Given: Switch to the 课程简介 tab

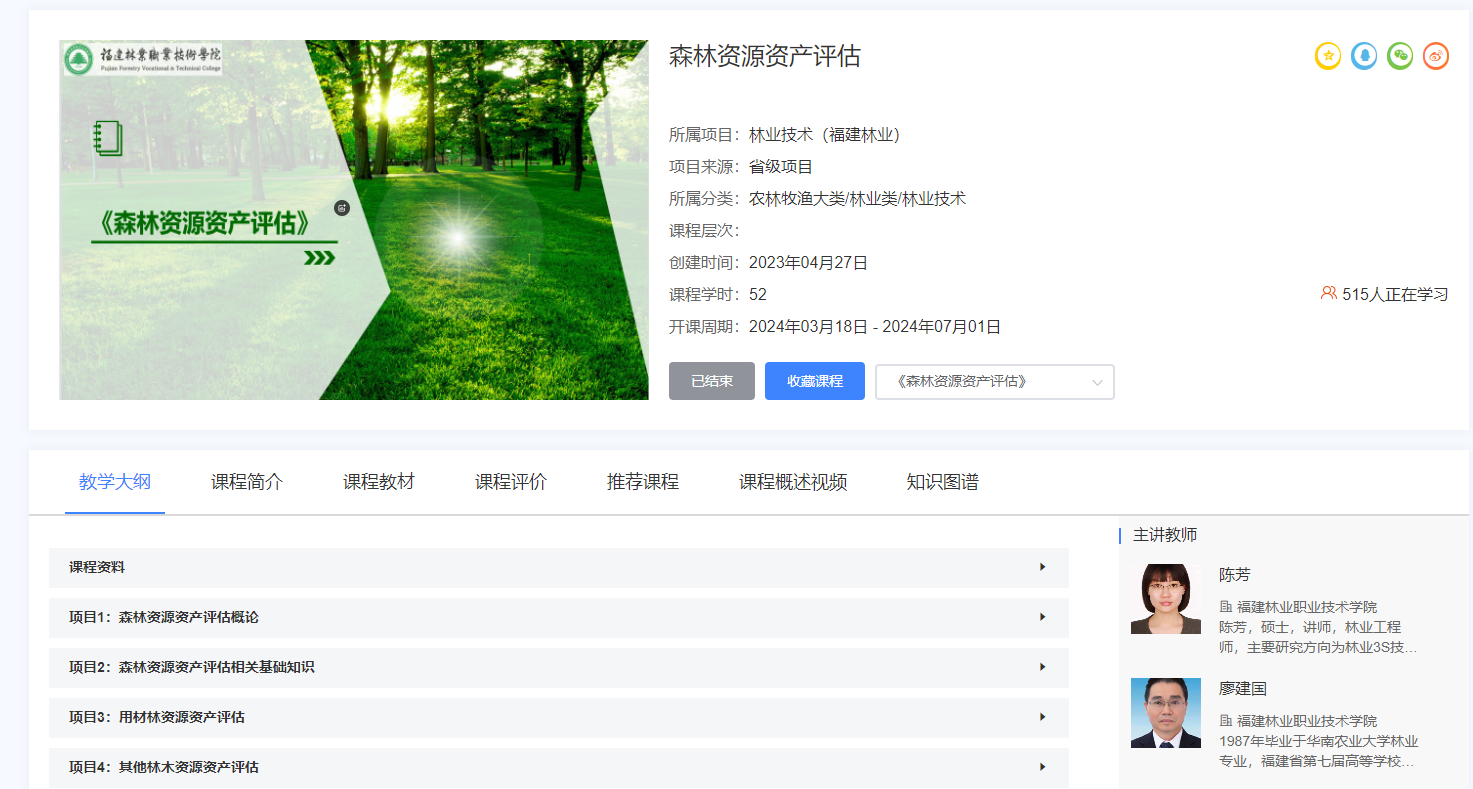Looking at the screenshot, I should pyautogui.click(x=247, y=482).
